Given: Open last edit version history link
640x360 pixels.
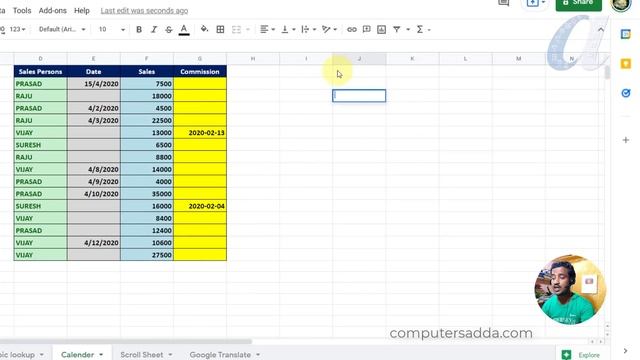Looking at the screenshot, I should pos(144,11).
